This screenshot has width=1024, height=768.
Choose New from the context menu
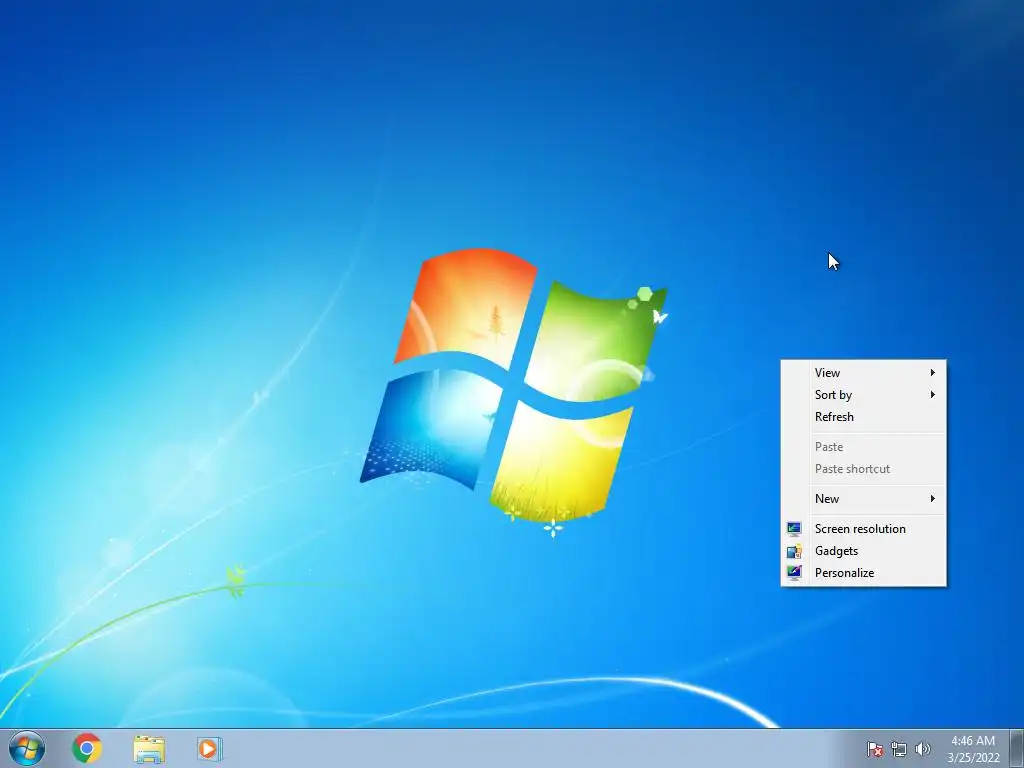863,499
